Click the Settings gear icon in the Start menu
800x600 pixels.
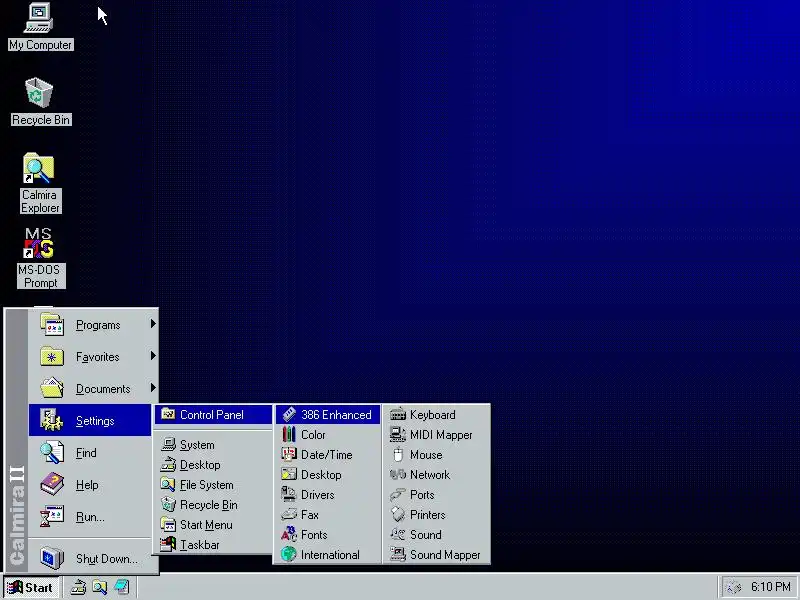[52, 420]
